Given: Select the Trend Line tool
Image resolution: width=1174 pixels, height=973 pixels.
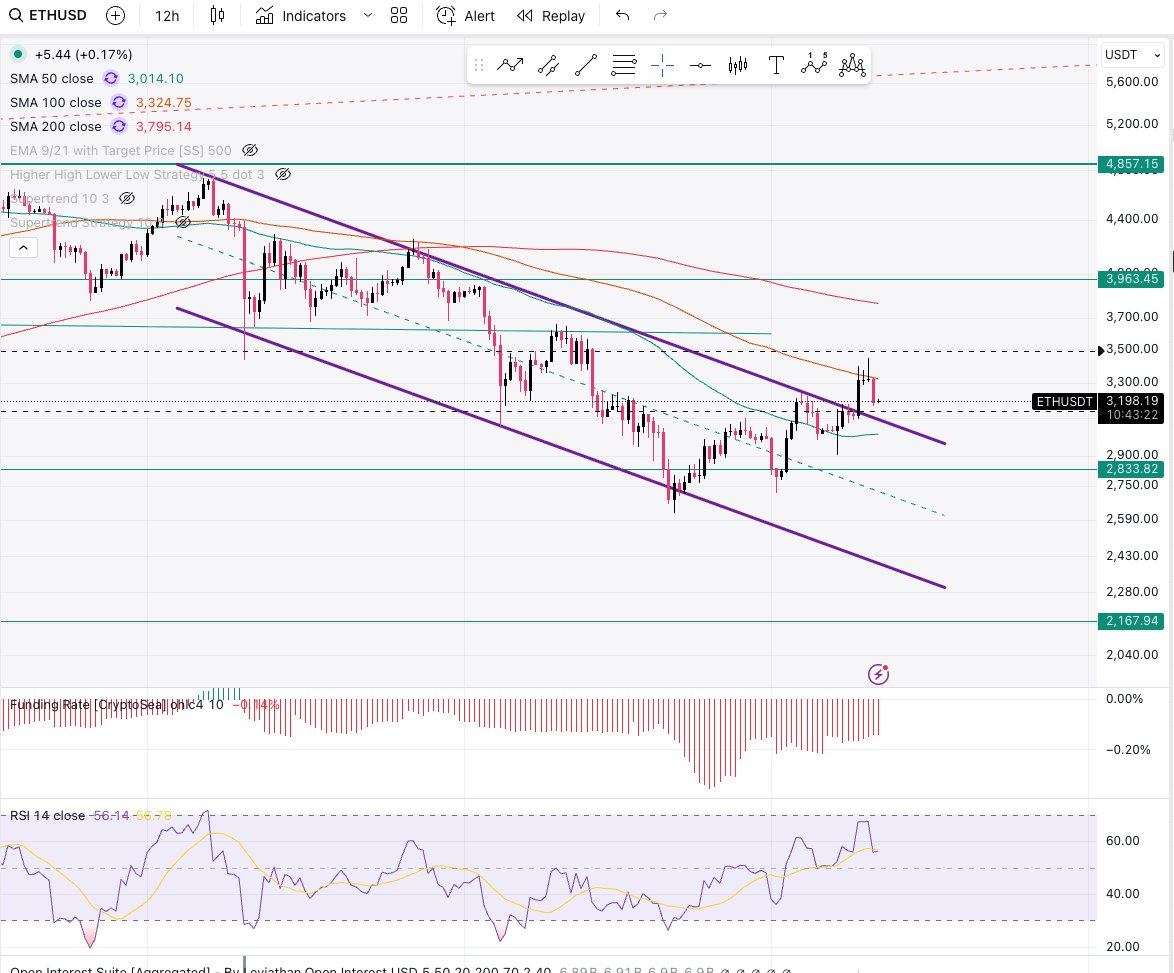Looking at the screenshot, I should [586, 64].
